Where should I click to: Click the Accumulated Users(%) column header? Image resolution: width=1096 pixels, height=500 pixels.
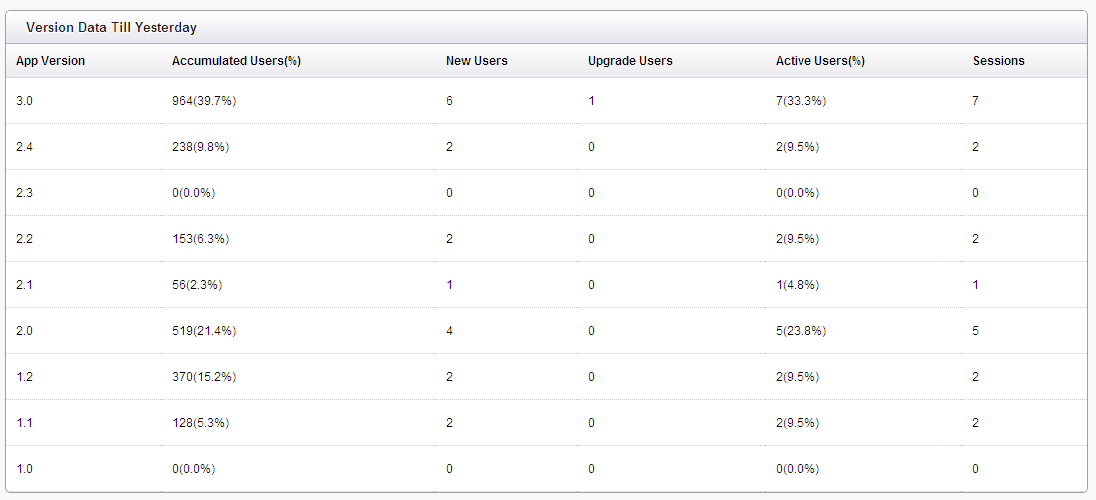(236, 61)
